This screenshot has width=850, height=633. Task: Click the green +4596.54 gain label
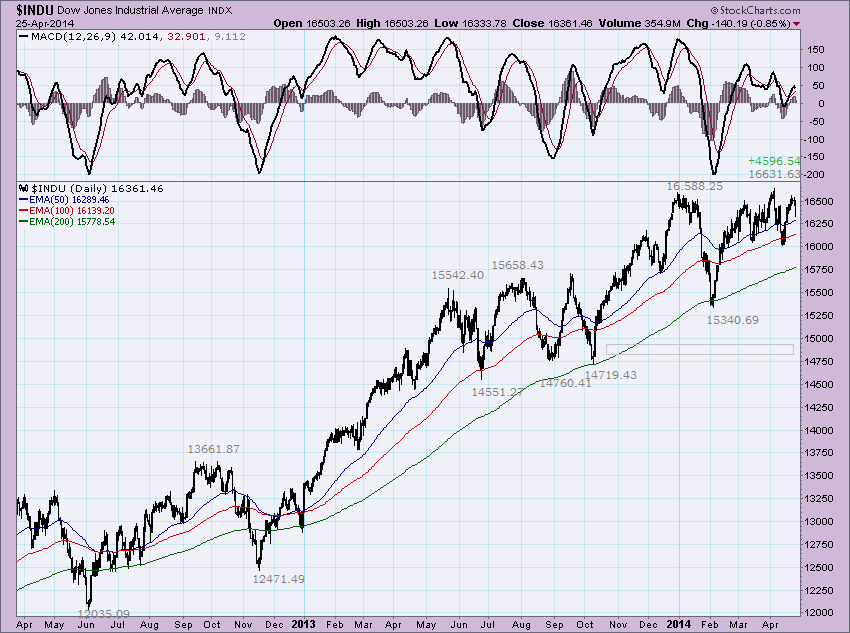(774, 161)
